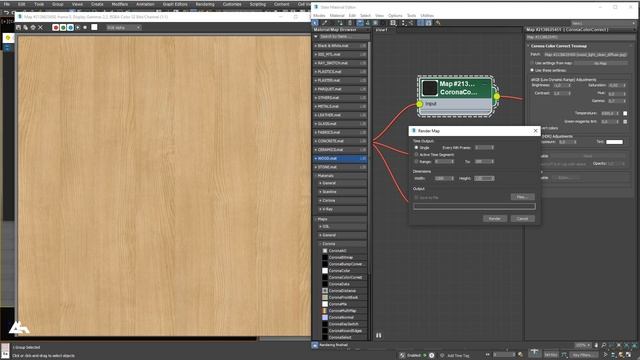
Task: Open the Options menu in Slate Material Editor
Action: pyautogui.click(x=395, y=16)
